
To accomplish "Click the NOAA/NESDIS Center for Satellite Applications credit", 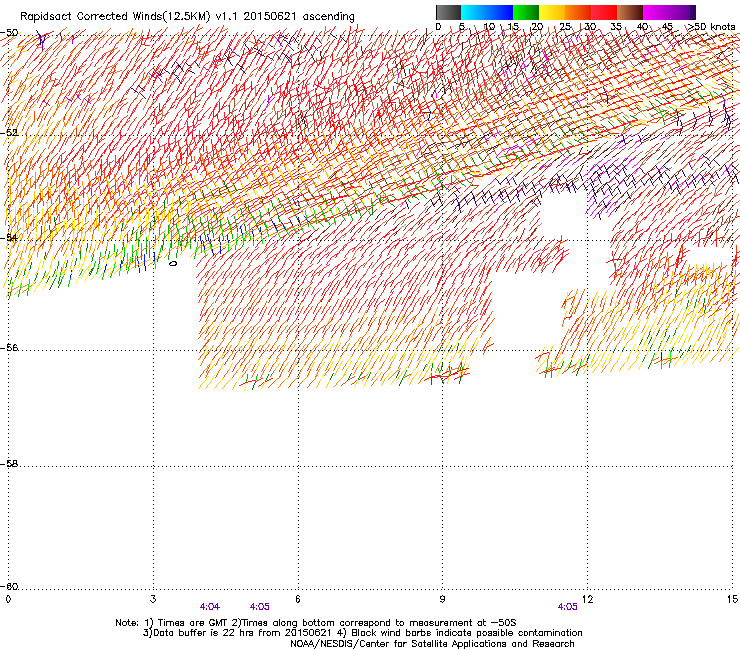I will coord(432,644).
